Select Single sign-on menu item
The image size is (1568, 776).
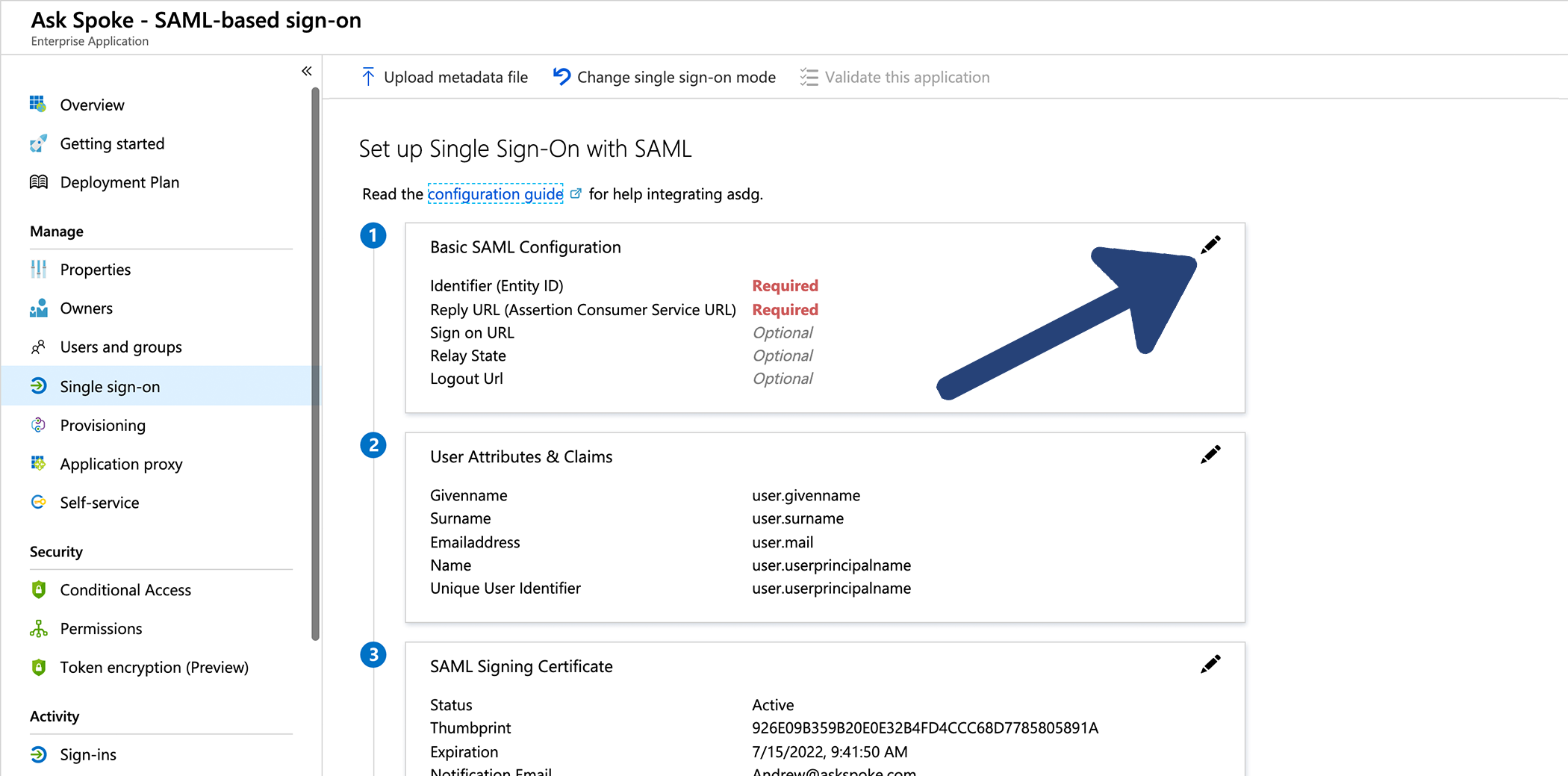[x=161, y=386]
